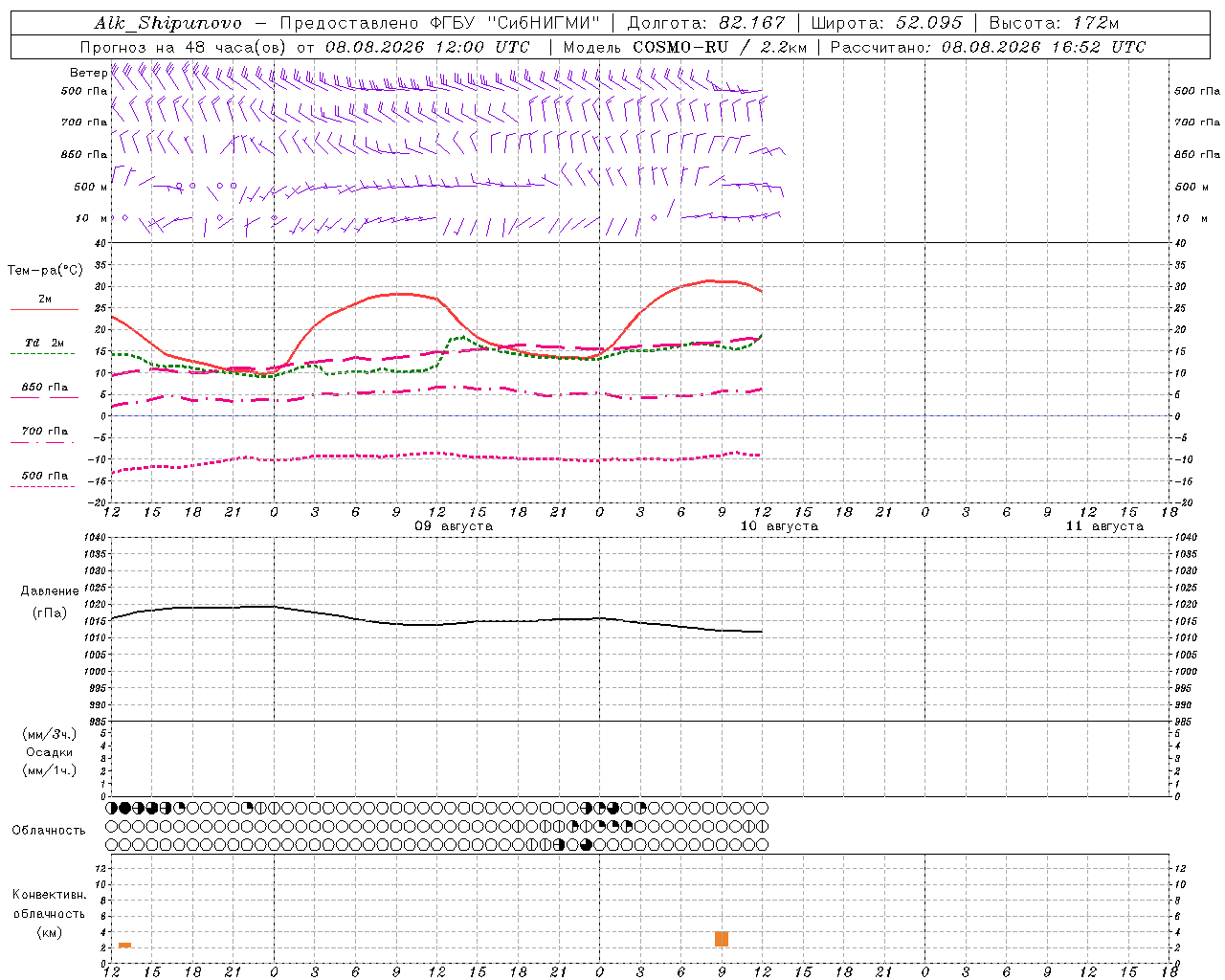The image size is (1225, 980).
Task: Select the Облачность cloudiness label
Action: 49,831
